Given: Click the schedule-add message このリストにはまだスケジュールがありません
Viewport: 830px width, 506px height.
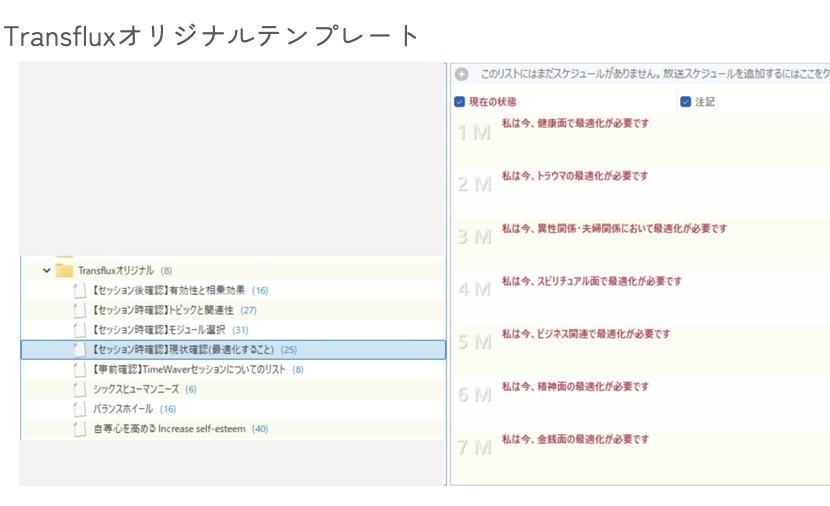Looking at the screenshot, I should [x=655, y=74].
